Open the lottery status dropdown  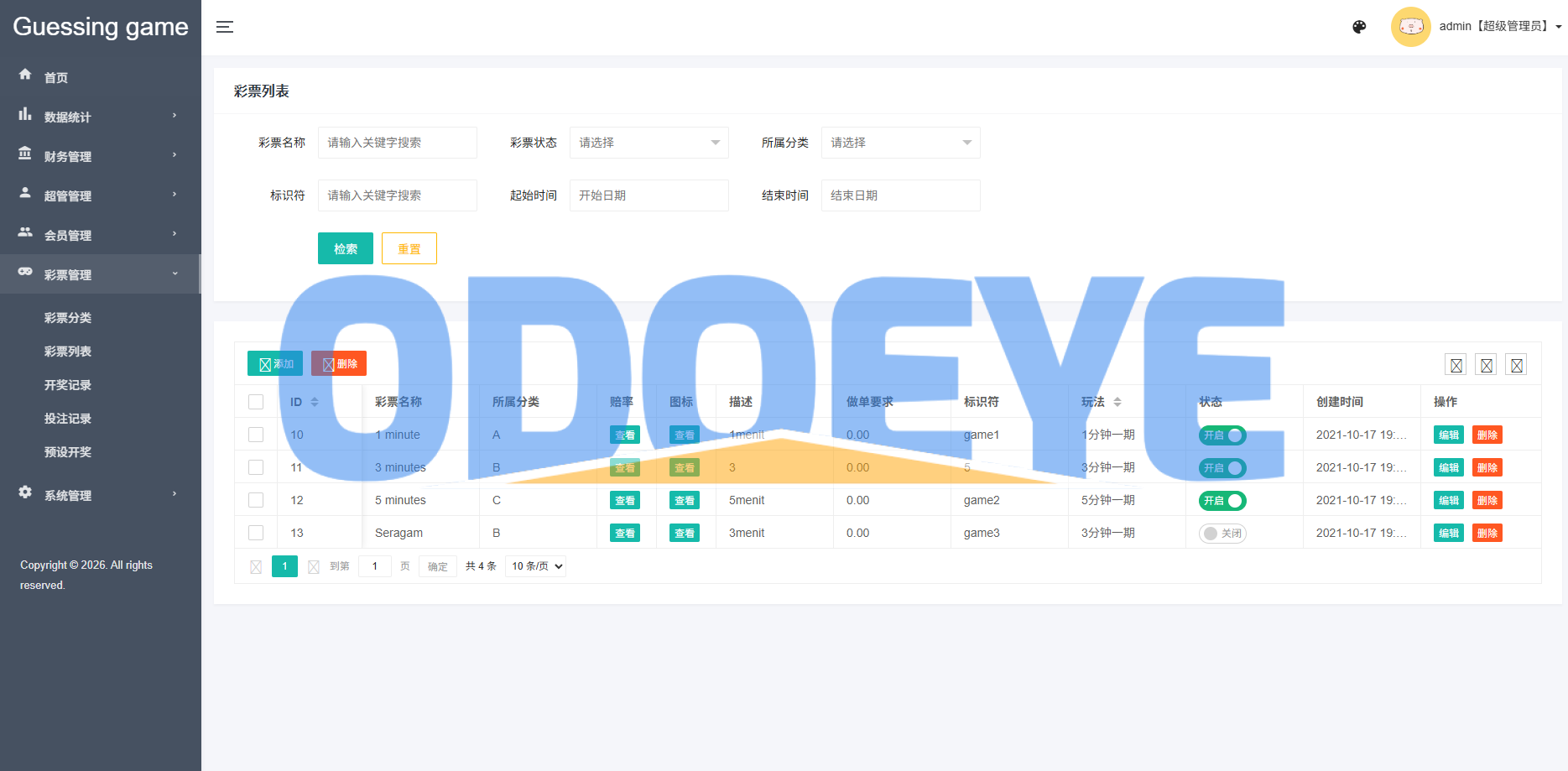(x=649, y=143)
